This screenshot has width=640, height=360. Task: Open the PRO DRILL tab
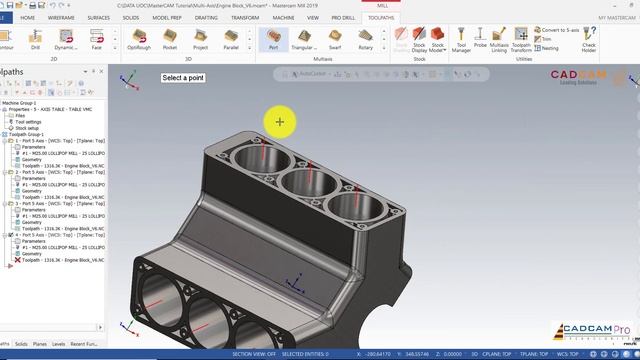point(343,18)
